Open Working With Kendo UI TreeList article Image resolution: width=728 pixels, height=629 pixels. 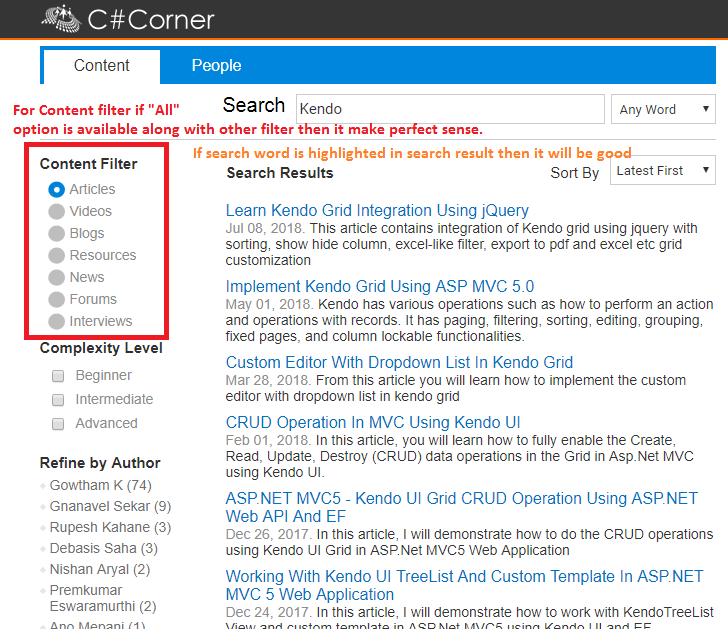tap(464, 585)
